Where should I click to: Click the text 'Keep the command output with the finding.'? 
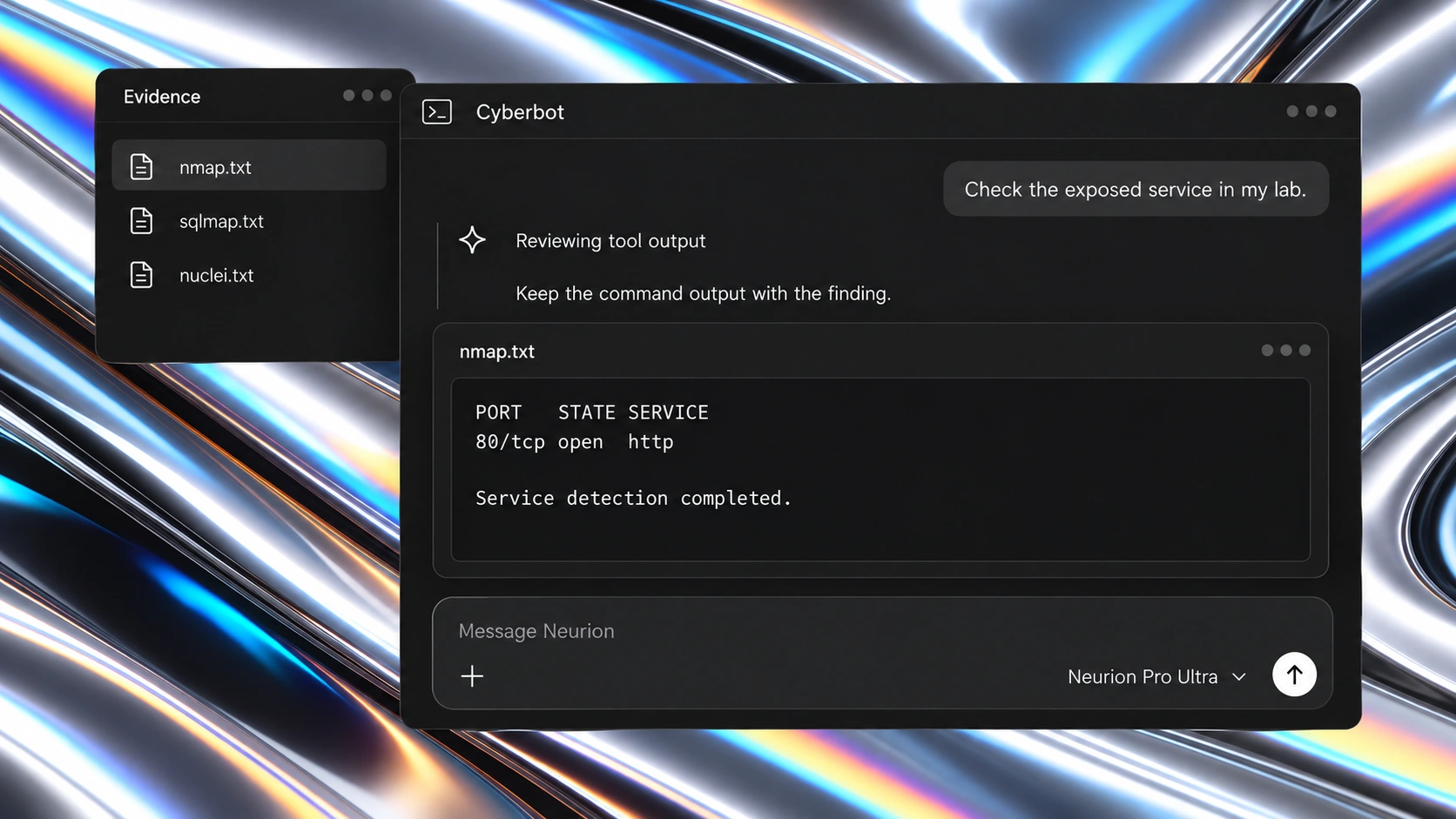[x=703, y=293]
